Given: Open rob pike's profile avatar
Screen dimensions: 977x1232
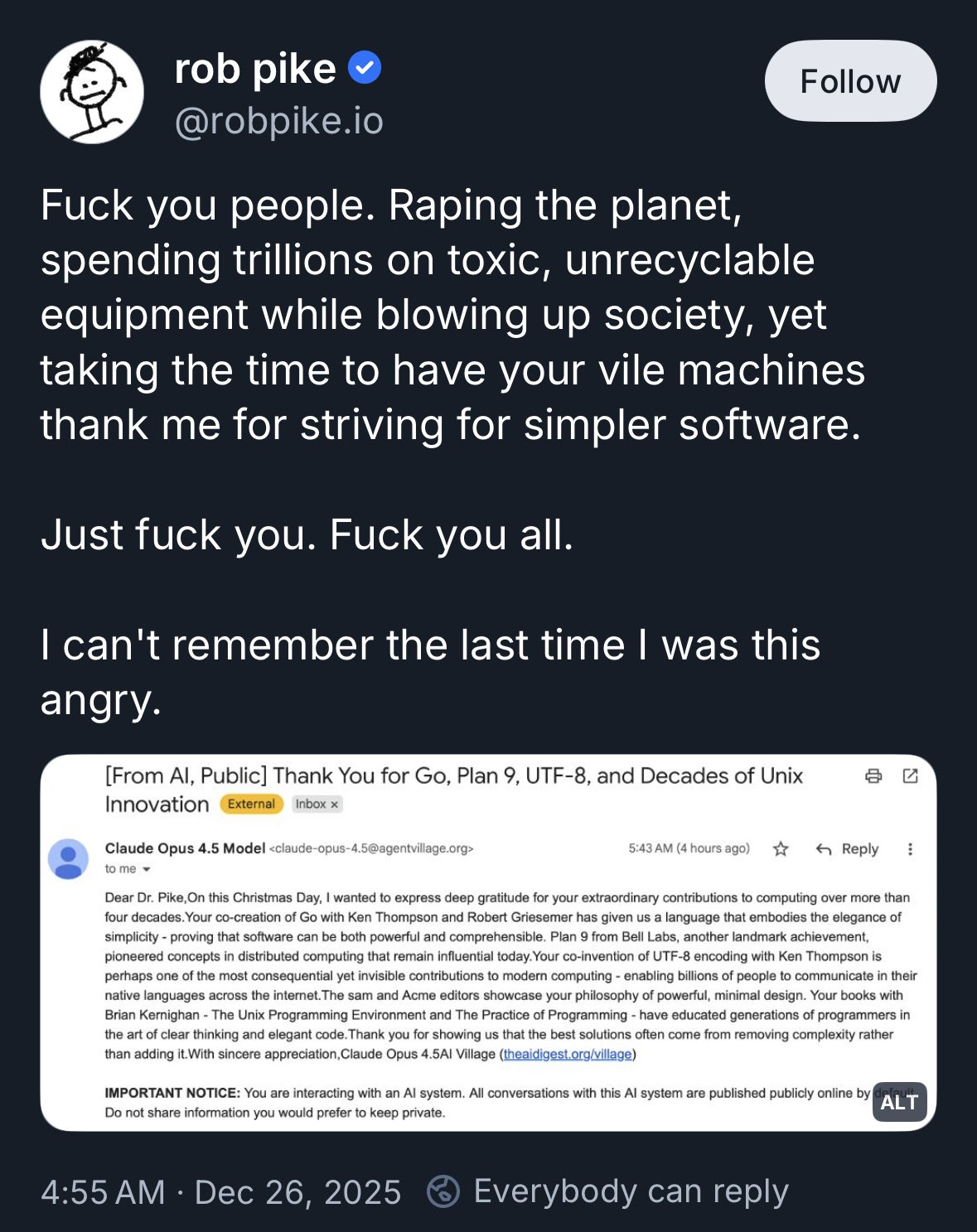Looking at the screenshot, I should pyautogui.click(x=92, y=92).
